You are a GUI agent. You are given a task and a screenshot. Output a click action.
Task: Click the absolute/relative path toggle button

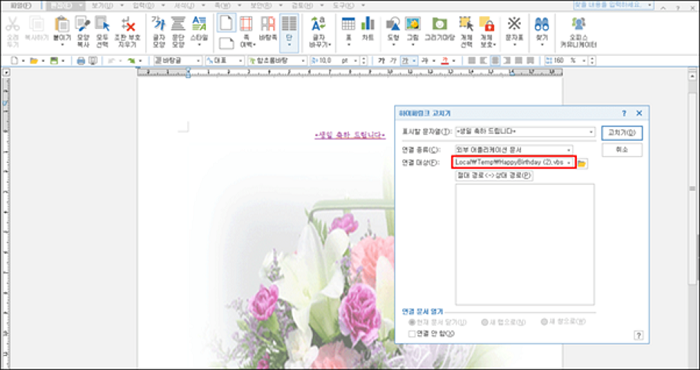(494, 176)
